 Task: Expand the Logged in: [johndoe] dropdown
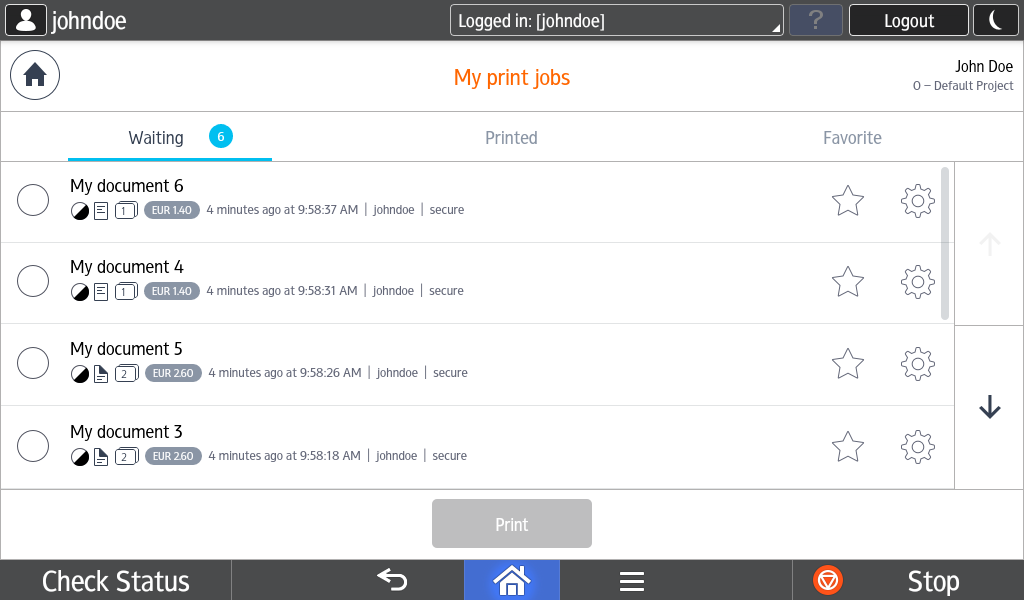click(x=616, y=20)
